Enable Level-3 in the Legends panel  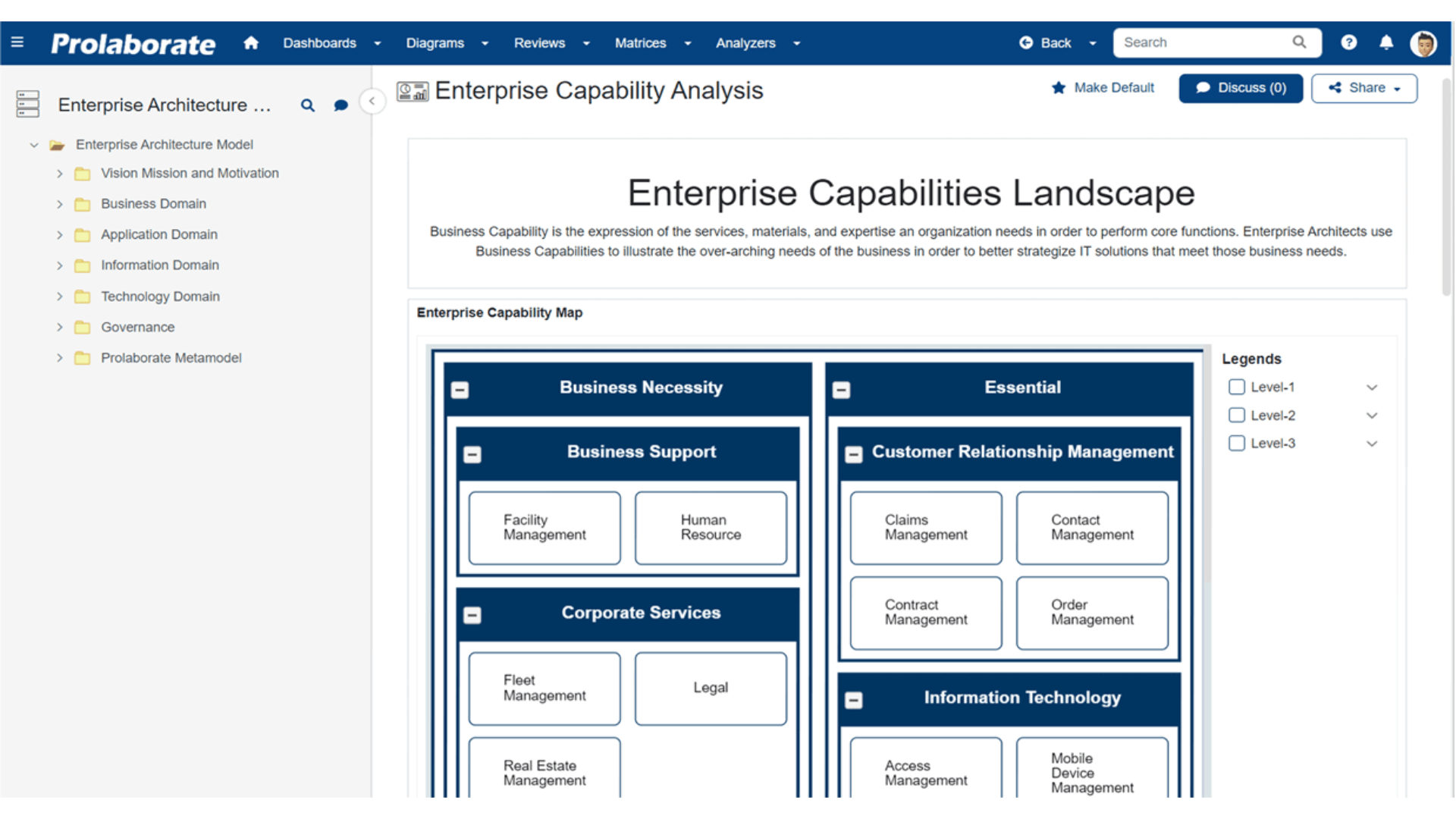point(1236,443)
